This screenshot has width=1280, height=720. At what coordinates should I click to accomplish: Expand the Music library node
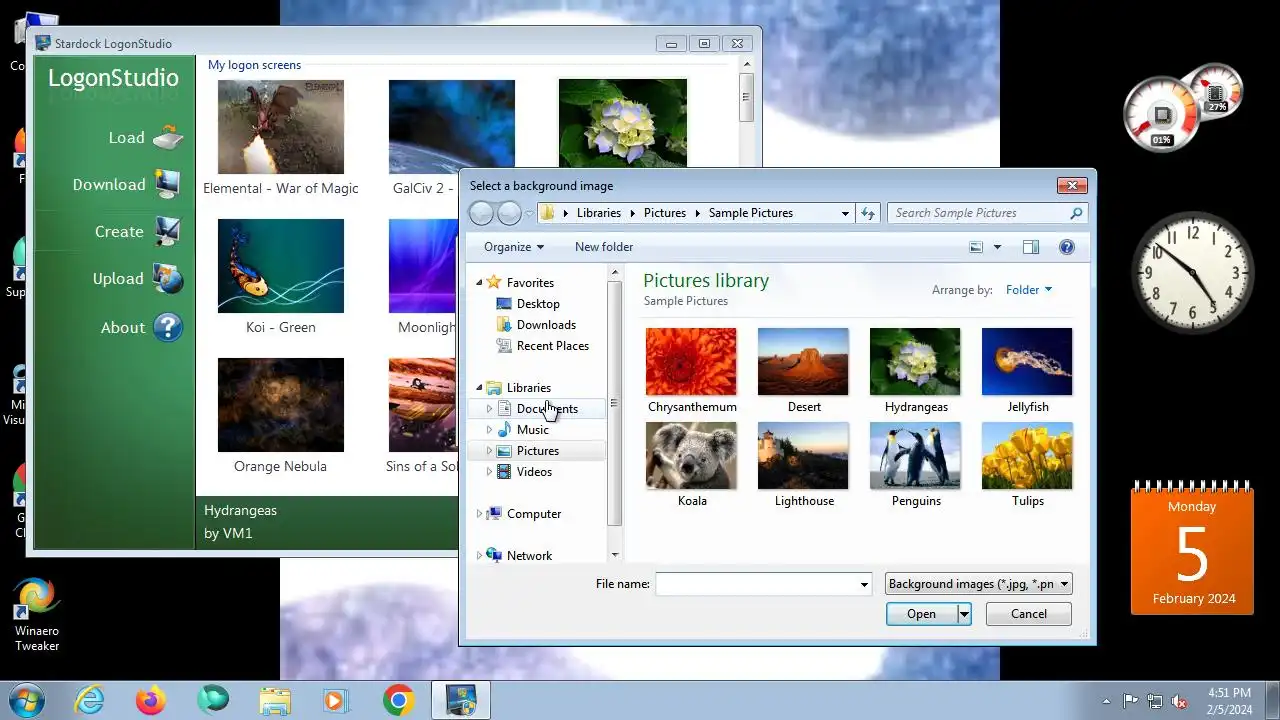pos(489,430)
